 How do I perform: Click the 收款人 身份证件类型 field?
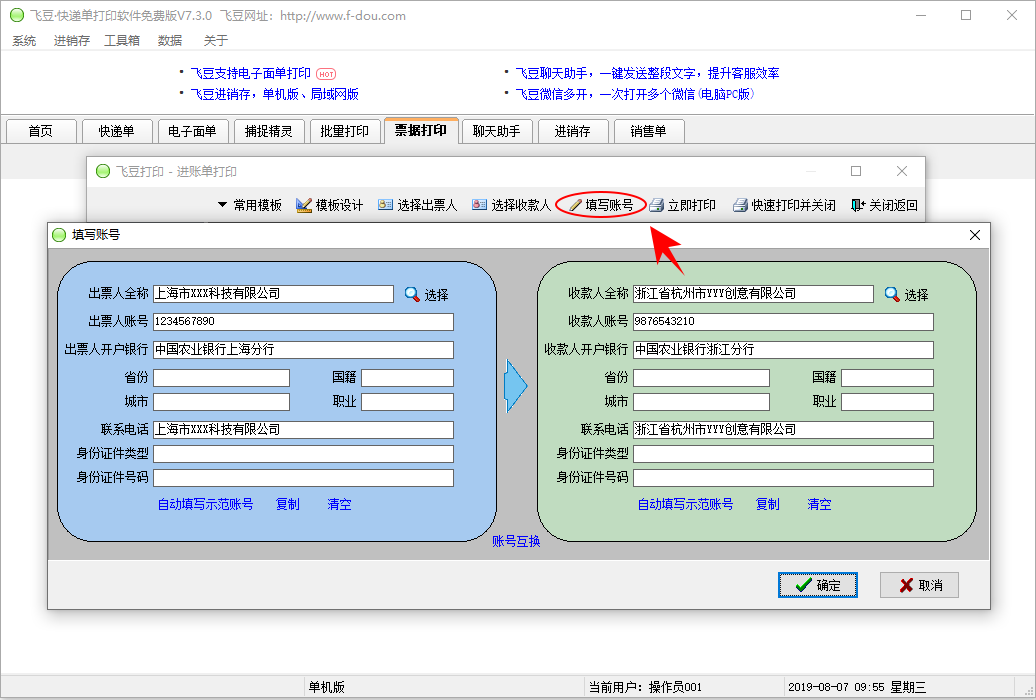tap(783, 453)
